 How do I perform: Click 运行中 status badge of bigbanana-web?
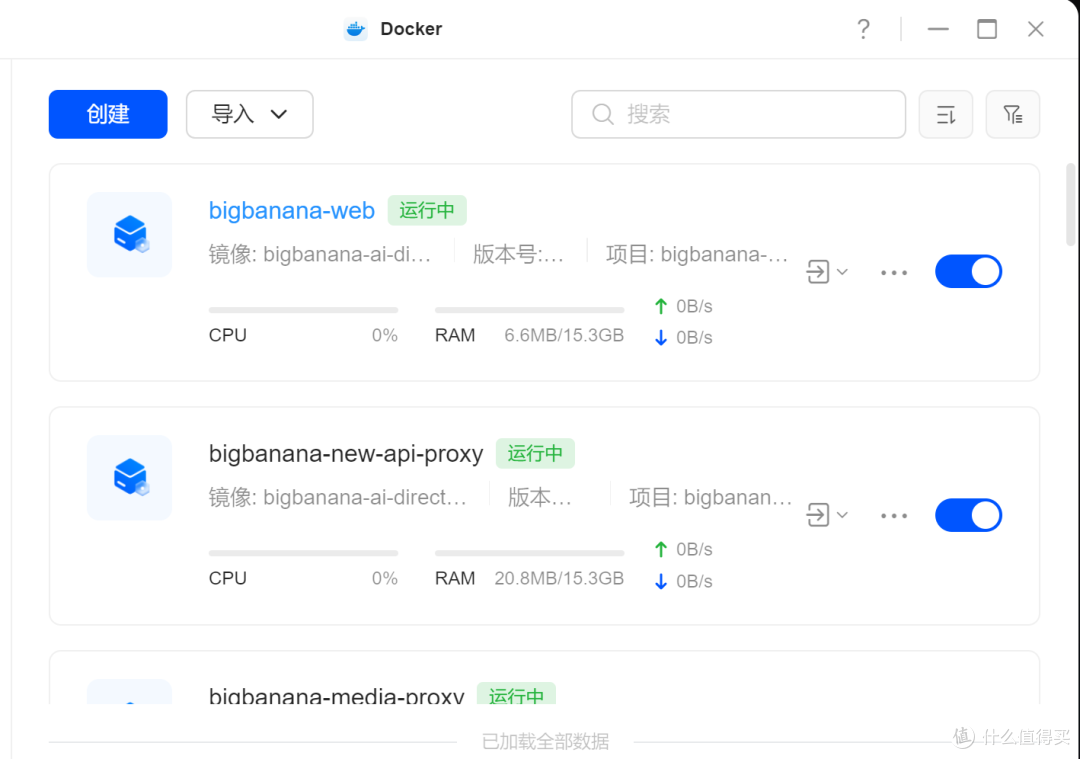427,210
